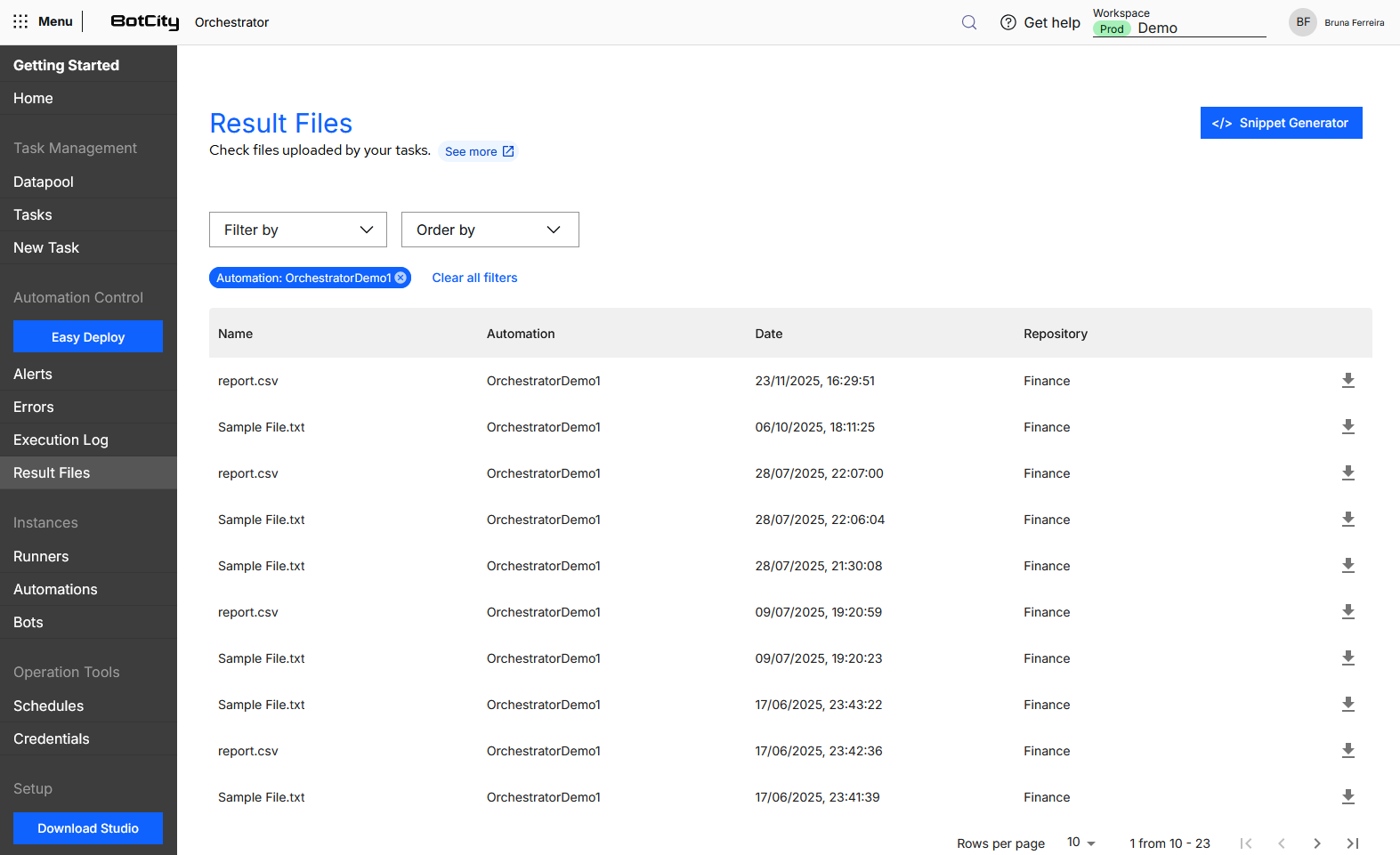Image resolution: width=1400 pixels, height=855 pixels.
Task: Open the BF user avatar
Action: tap(1302, 22)
